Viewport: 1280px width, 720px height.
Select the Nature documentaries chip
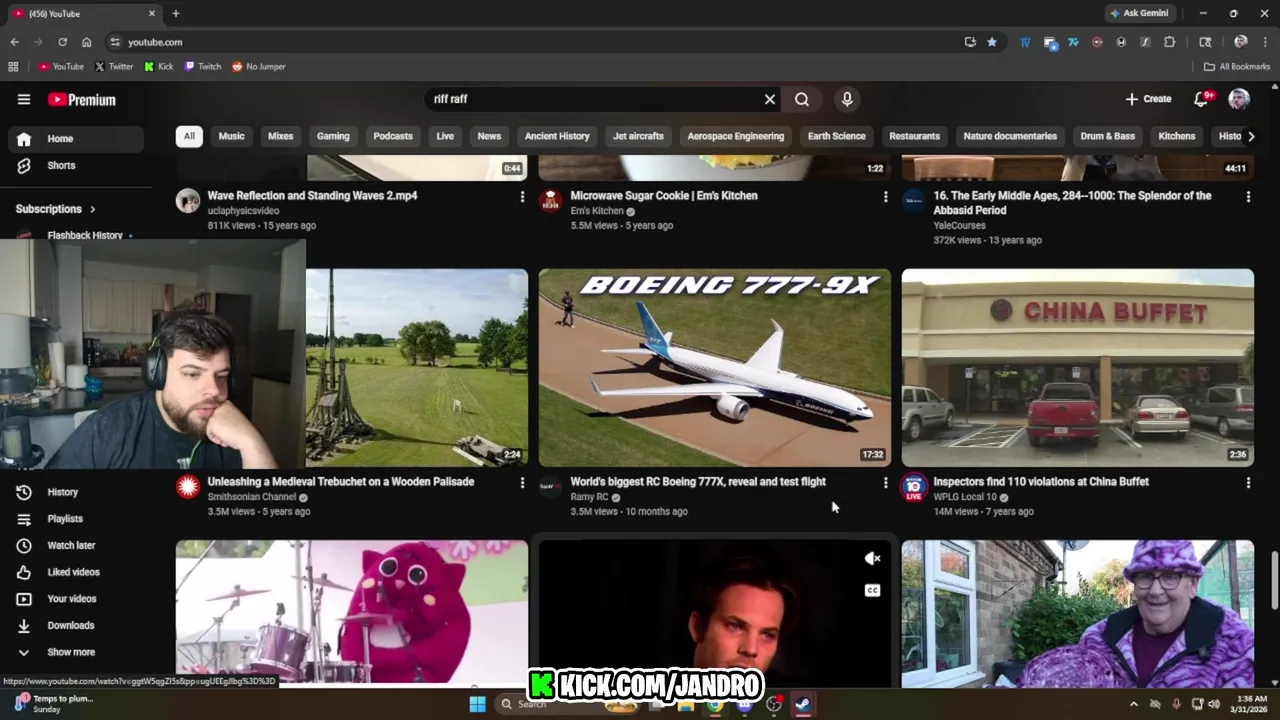click(1010, 136)
